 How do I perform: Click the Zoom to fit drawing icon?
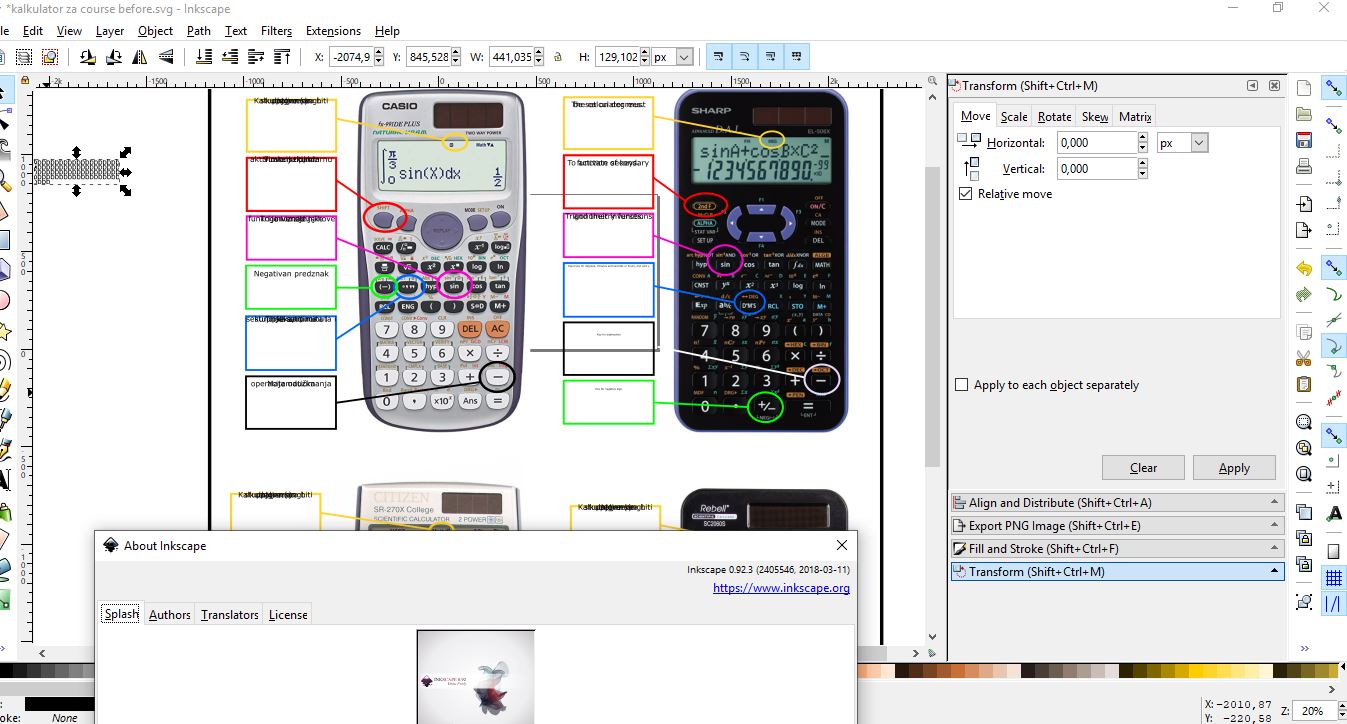point(1303,448)
